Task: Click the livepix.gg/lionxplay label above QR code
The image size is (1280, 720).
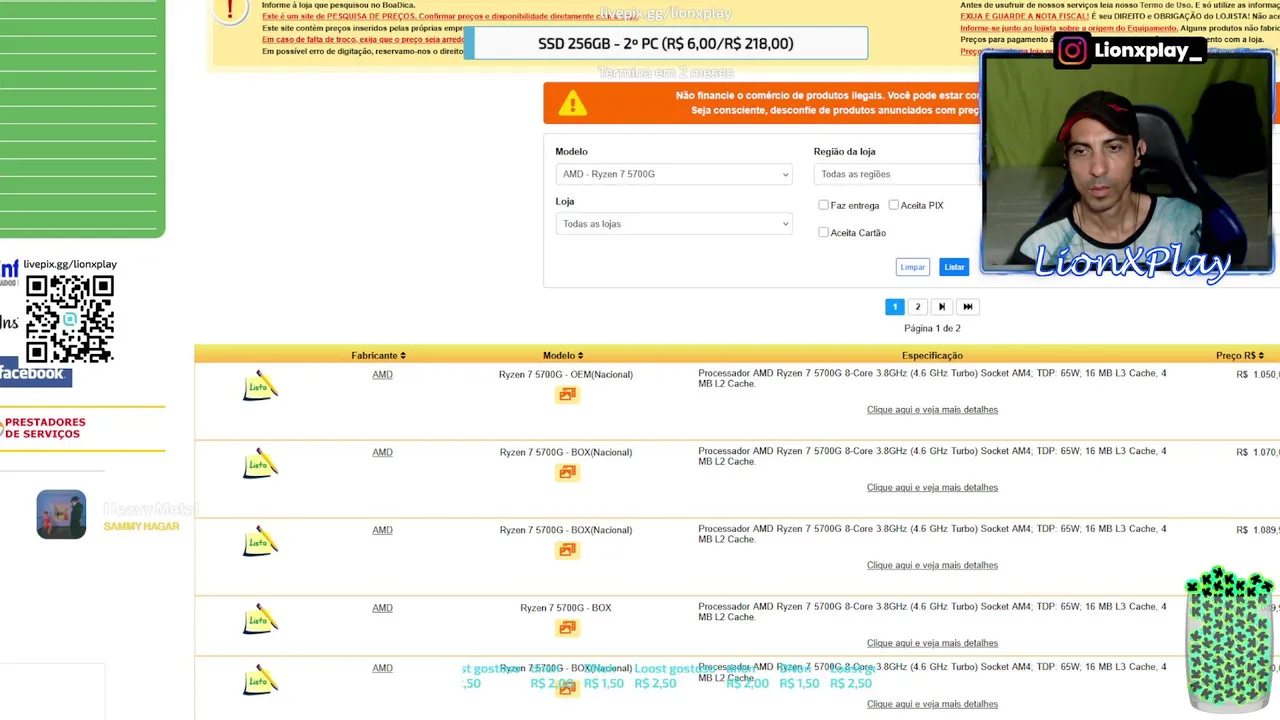Action: [x=70, y=264]
